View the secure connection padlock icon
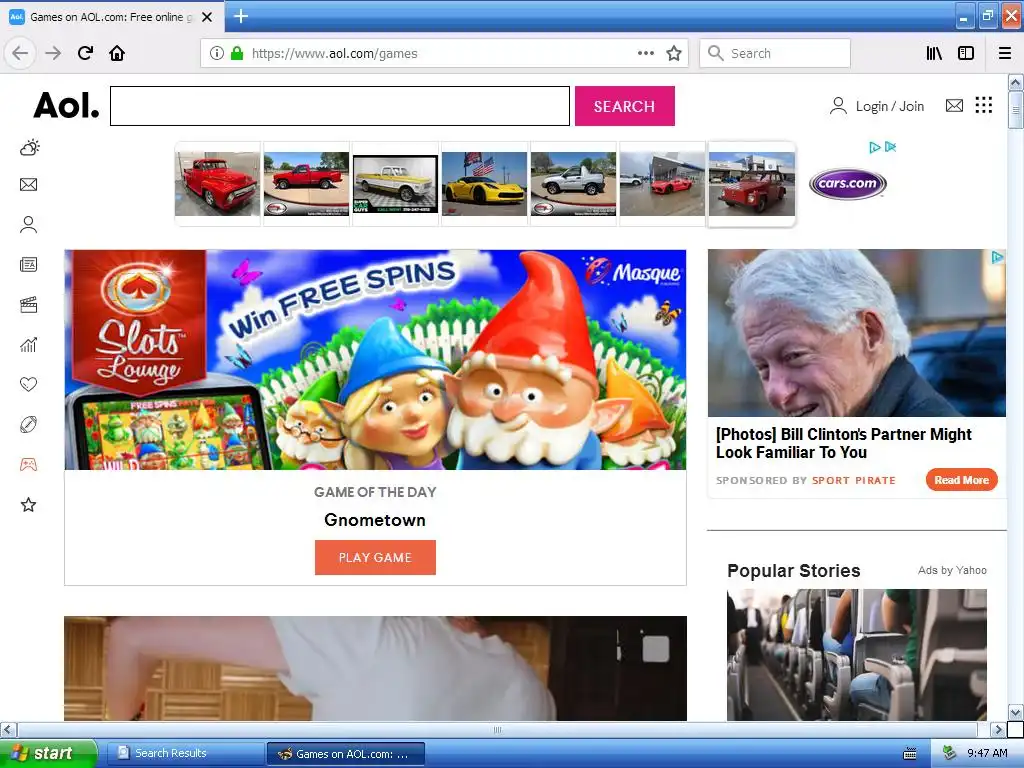The image size is (1024, 768). tap(237, 53)
